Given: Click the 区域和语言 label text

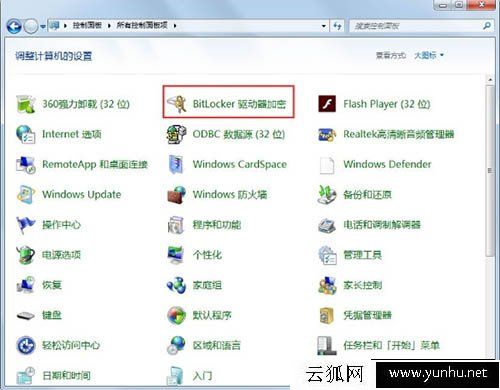Looking at the screenshot, I should pos(217,346).
